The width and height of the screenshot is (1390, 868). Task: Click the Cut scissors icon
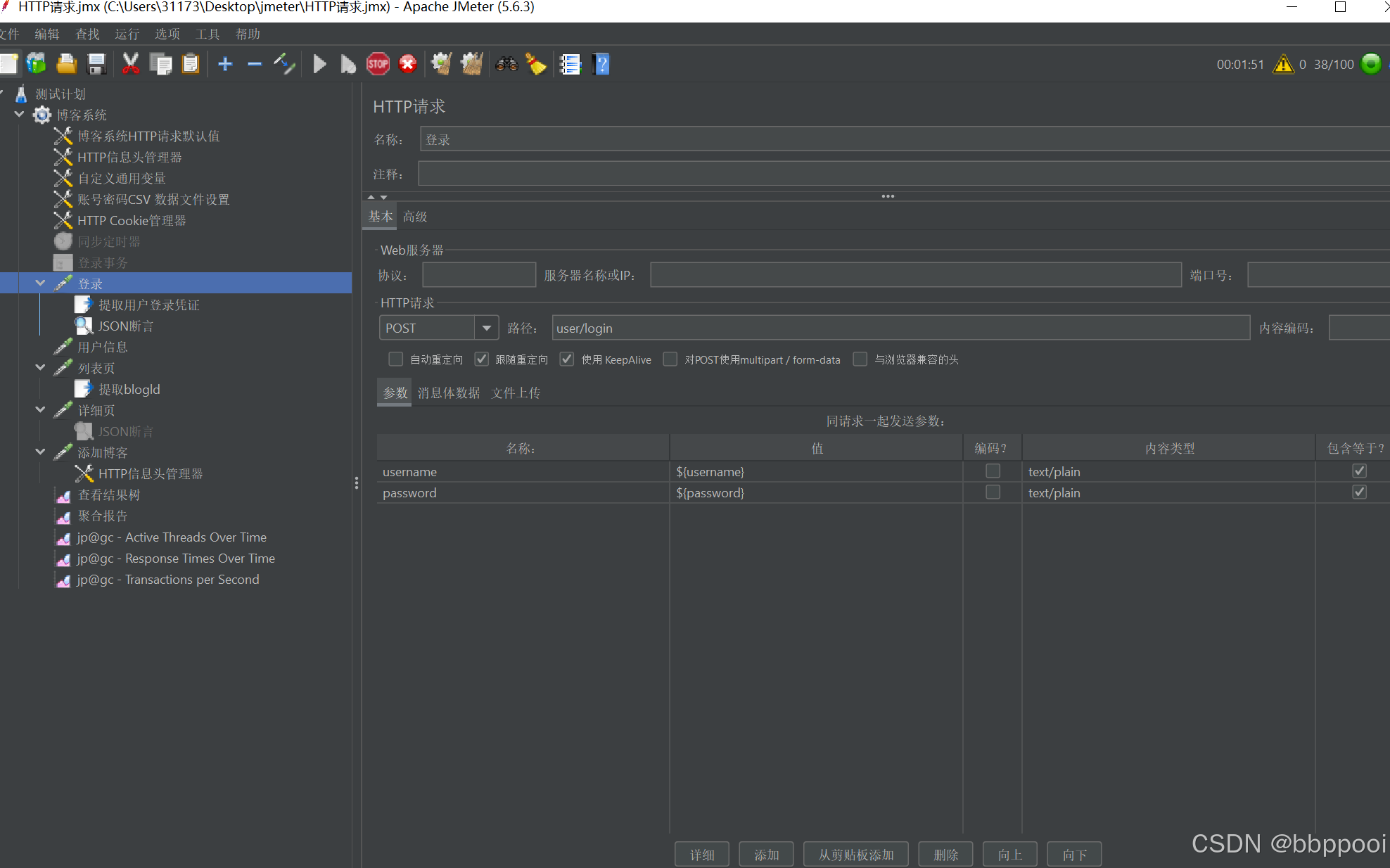point(130,65)
